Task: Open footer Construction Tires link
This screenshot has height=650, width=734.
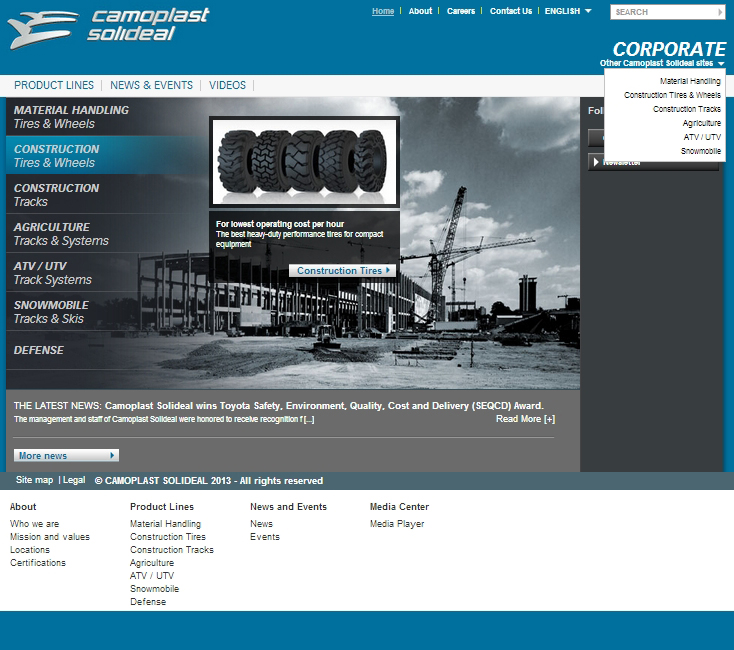Action: tap(168, 537)
